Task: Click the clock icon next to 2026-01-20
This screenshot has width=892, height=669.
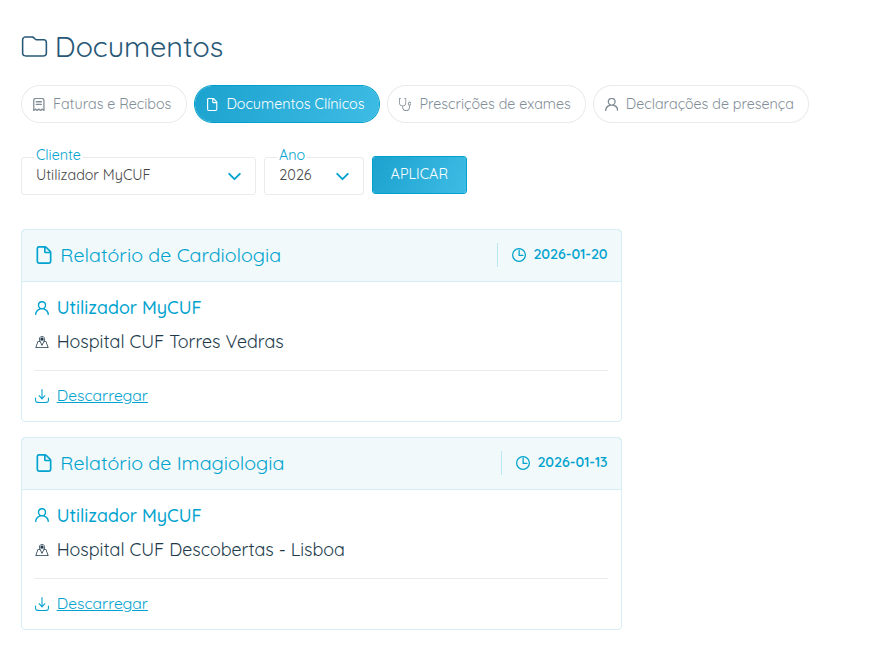Action: (x=519, y=255)
